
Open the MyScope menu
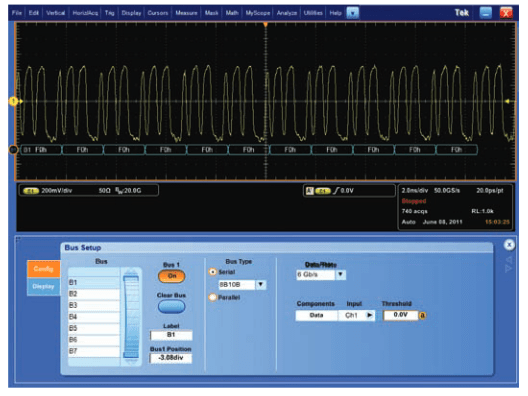(258, 13)
